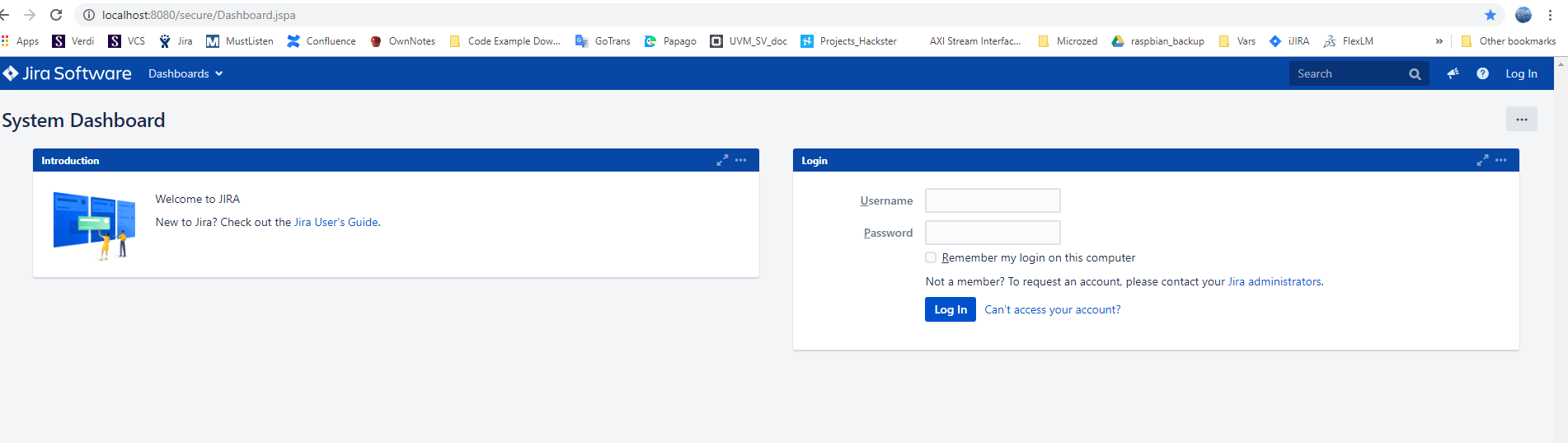Click the page vertical scrollbar
Viewport: 1568px width, 443px height.
1561,250
